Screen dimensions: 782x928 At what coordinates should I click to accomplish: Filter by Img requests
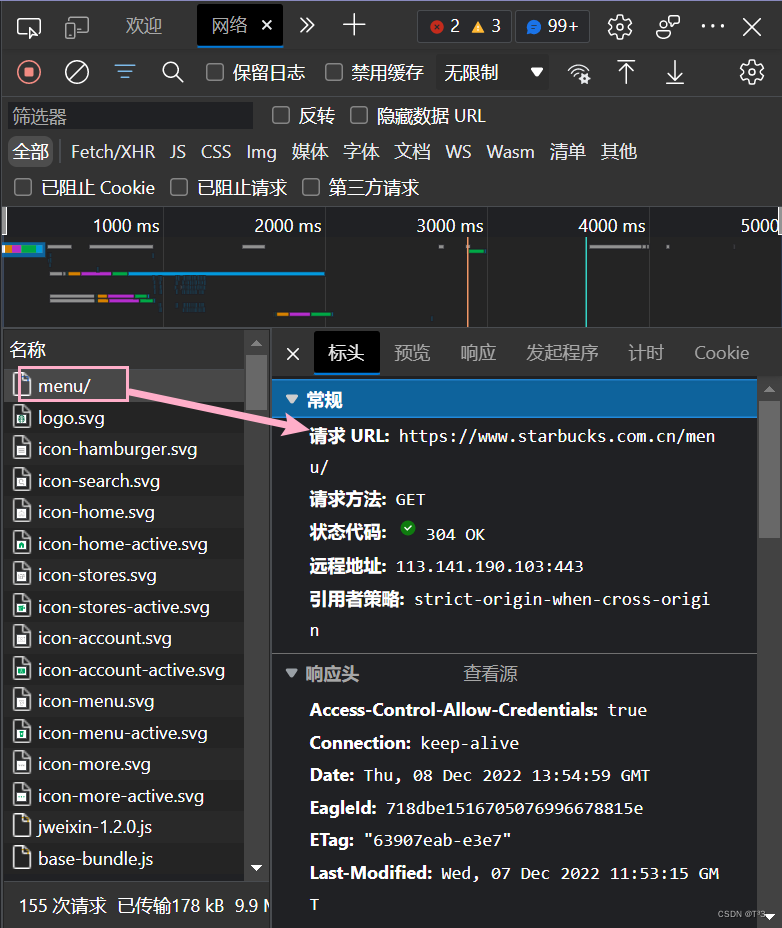point(262,152)
